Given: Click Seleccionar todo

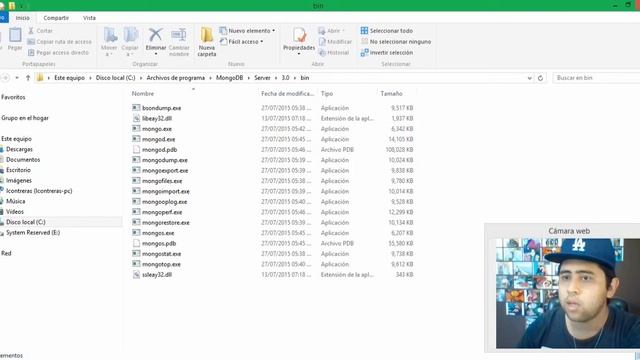Looking at the screenshot, I should 387,31.
